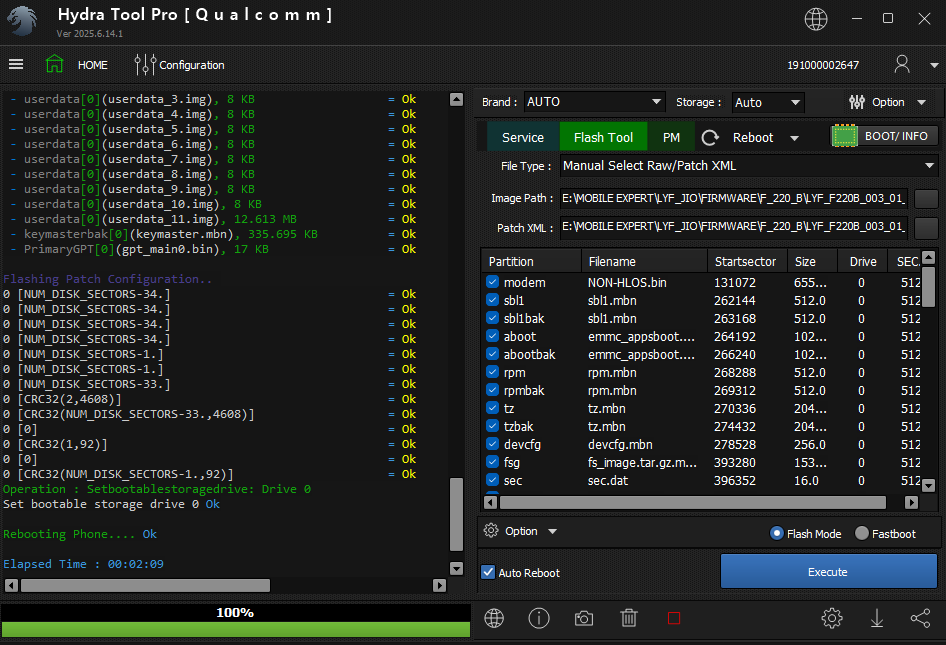The height and width of the screenshot is (645, 946).
Task: Open the File Type dropdown
Action: (749, 166)
